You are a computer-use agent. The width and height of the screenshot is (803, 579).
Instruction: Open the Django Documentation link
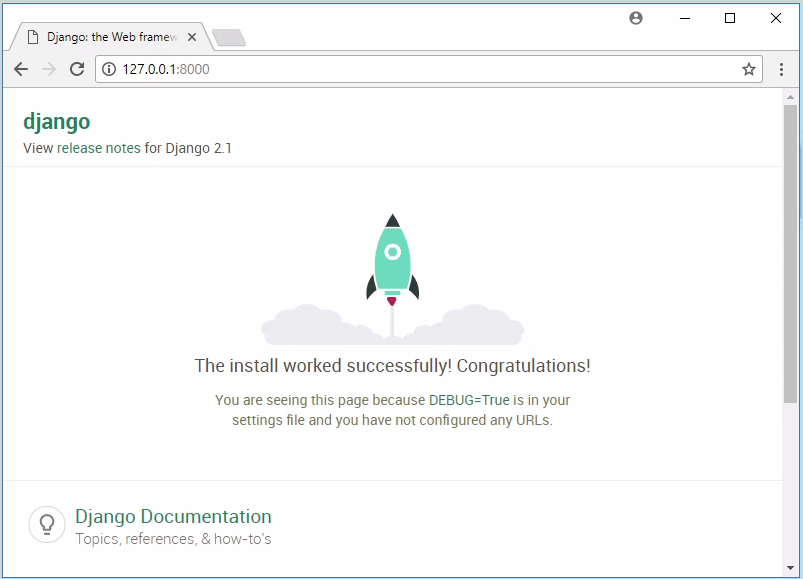pos(173,517)
